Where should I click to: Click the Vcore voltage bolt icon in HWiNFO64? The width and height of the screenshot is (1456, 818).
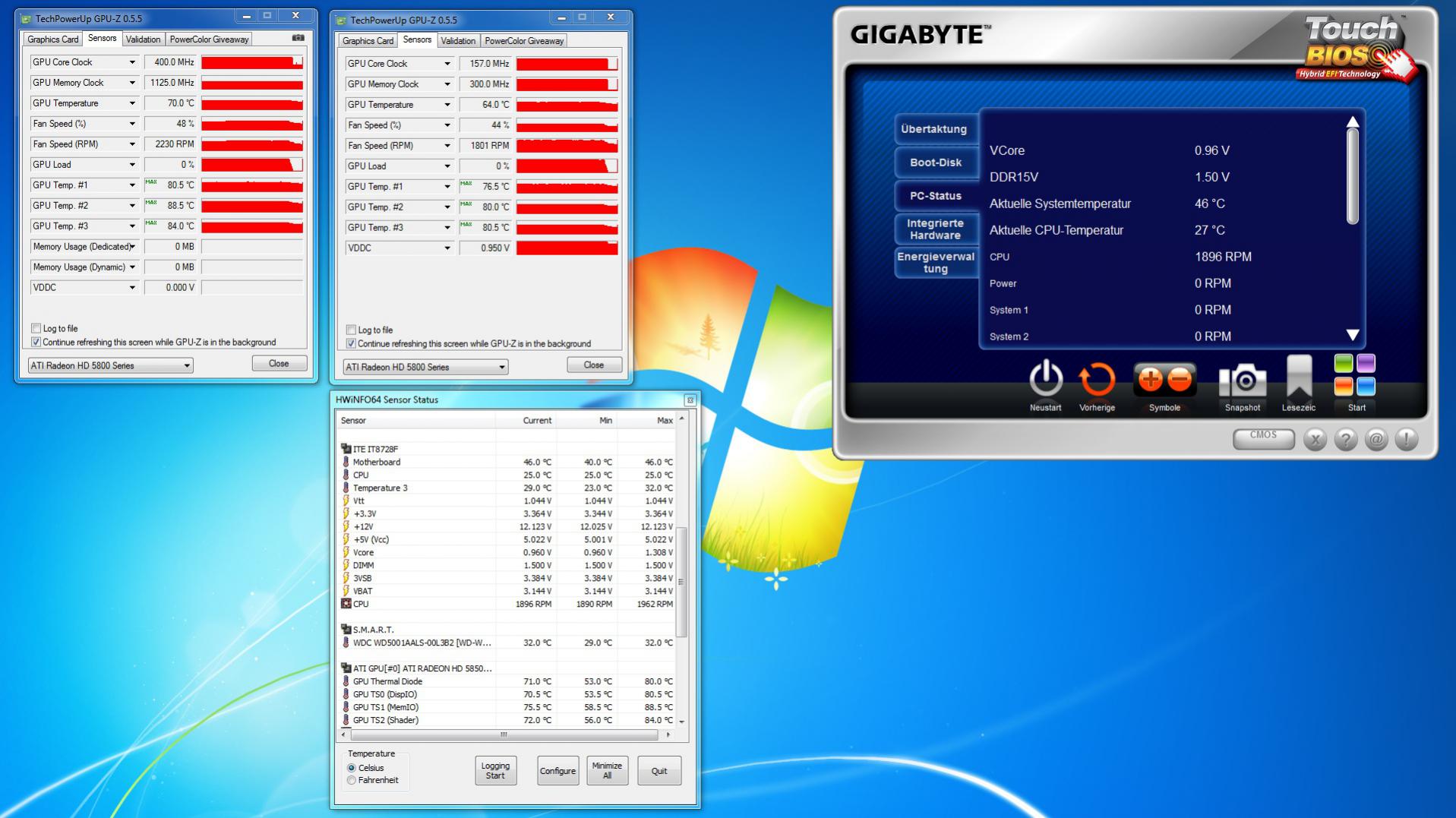(x=346, y=552)
